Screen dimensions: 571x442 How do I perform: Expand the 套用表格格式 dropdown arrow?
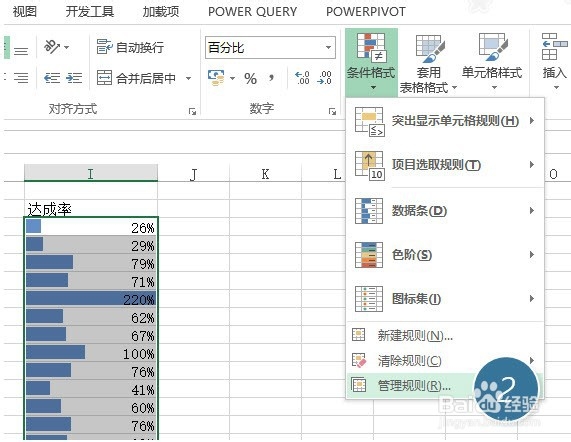coord(454,87)
